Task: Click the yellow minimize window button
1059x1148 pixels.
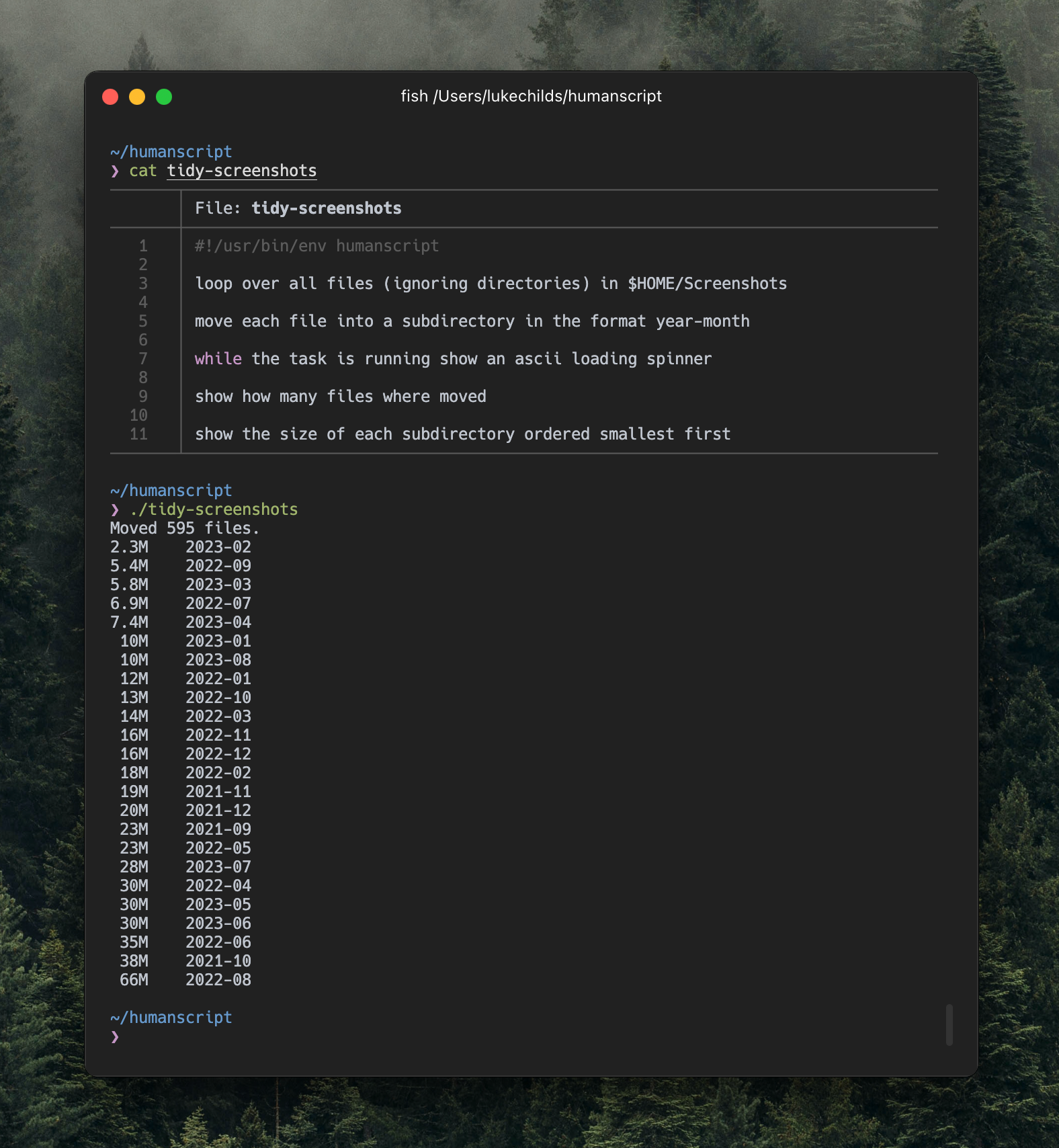Action: click(137, 97)
